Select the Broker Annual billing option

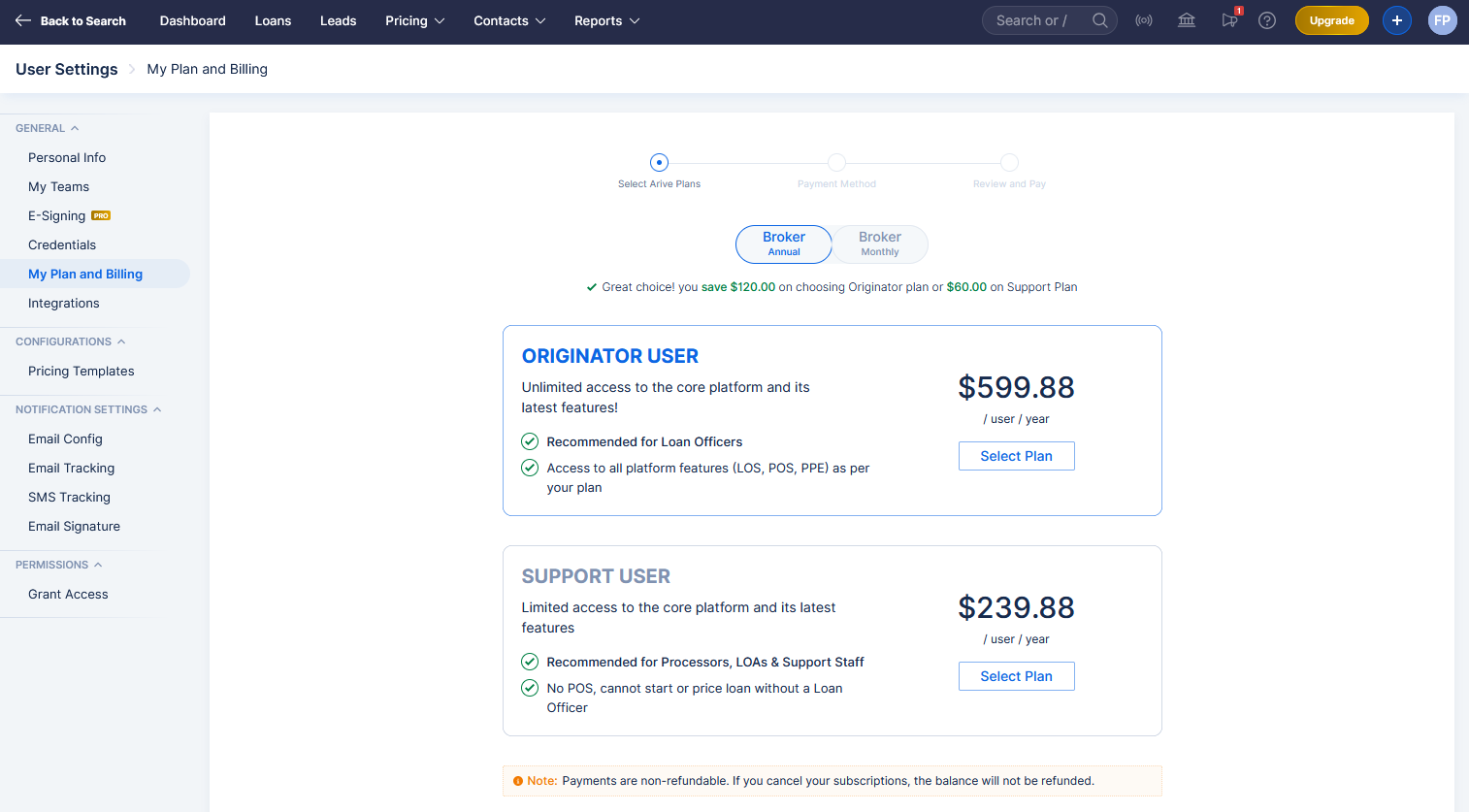click(x=784, y=244)
